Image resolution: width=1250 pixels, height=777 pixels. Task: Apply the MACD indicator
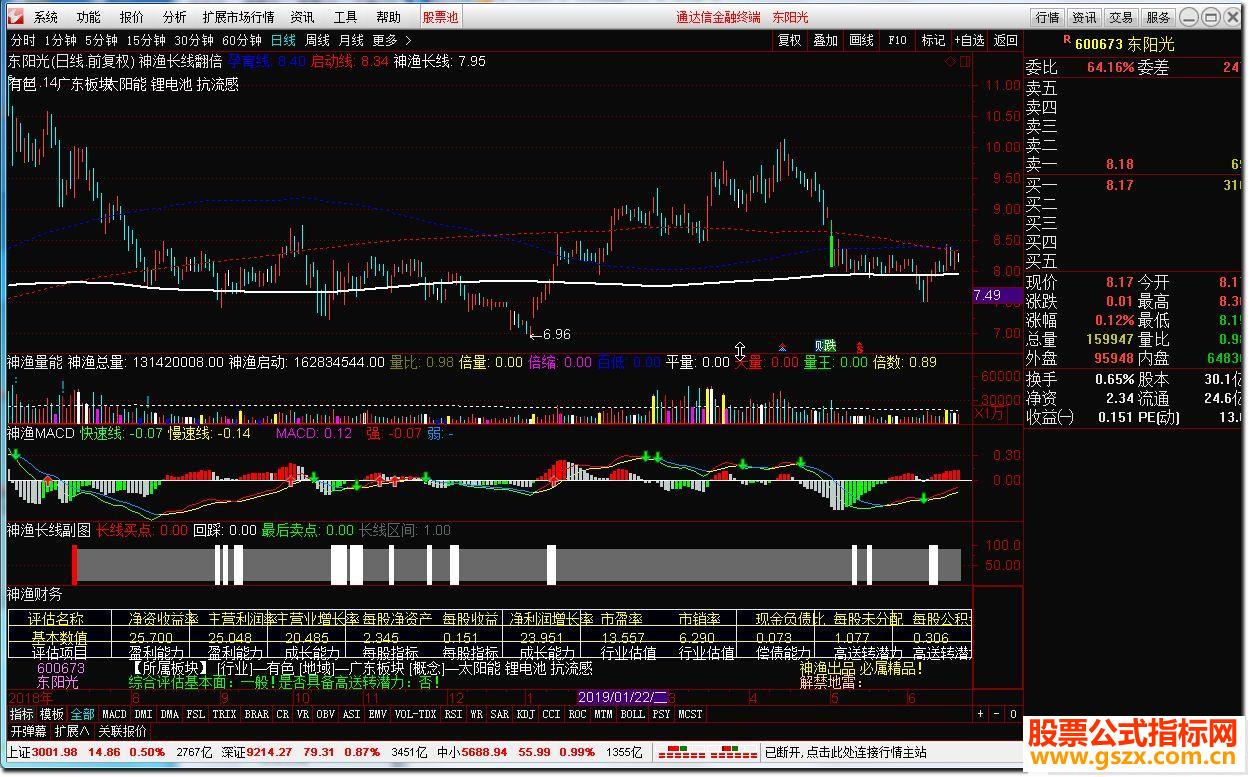click(x=115, y=714)
